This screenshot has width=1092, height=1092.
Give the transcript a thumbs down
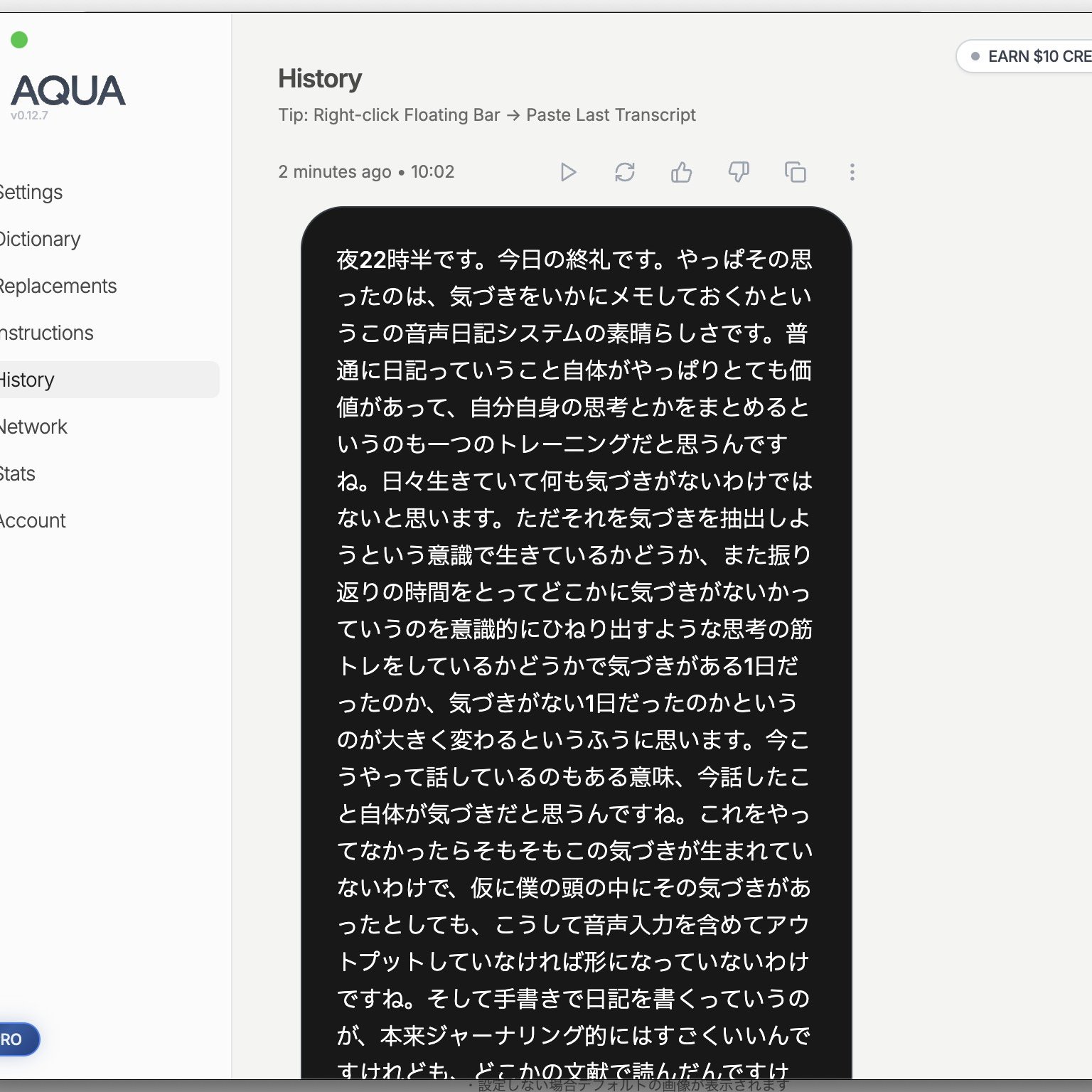pos(738,172)
